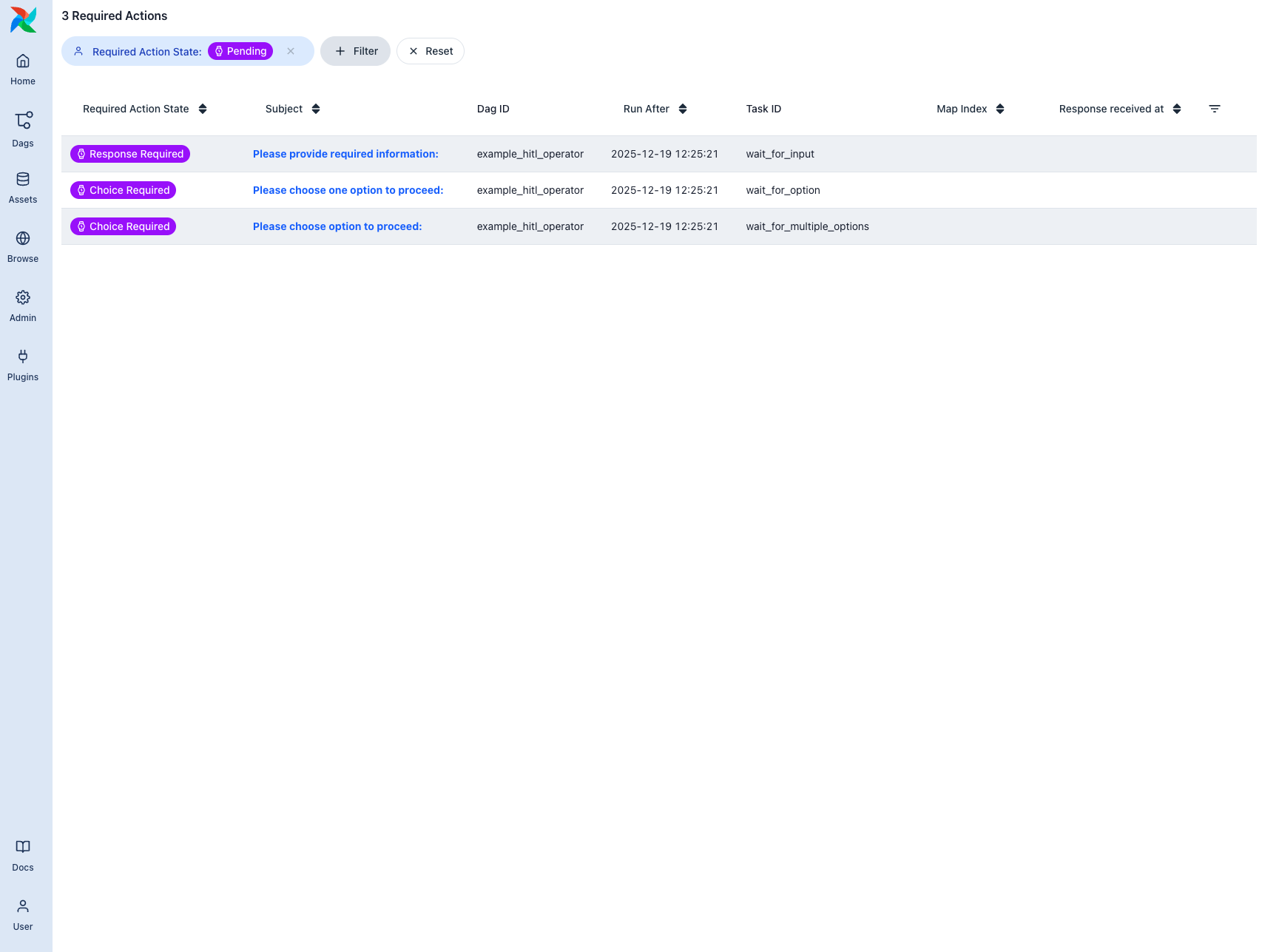This screenshot has width=1262, height=952.
Task: Sort by Response received at column
Action: (x=1177, y=109)
